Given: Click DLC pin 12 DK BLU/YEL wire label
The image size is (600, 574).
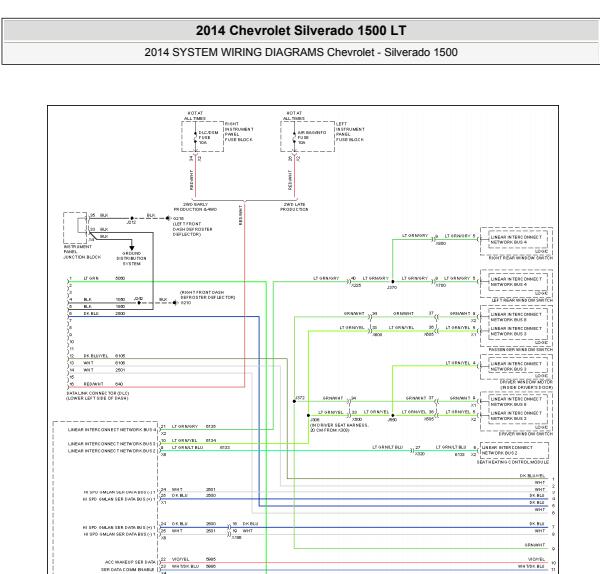Looking at the screenshot, I should click(96, 356).
